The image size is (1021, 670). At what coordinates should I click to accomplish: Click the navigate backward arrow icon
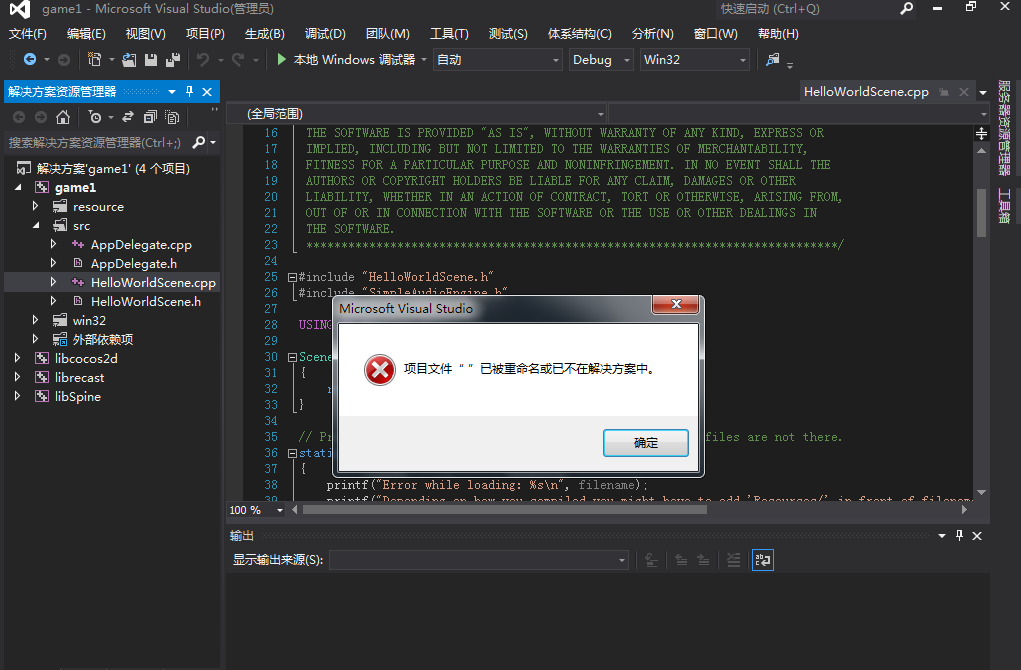30,60
